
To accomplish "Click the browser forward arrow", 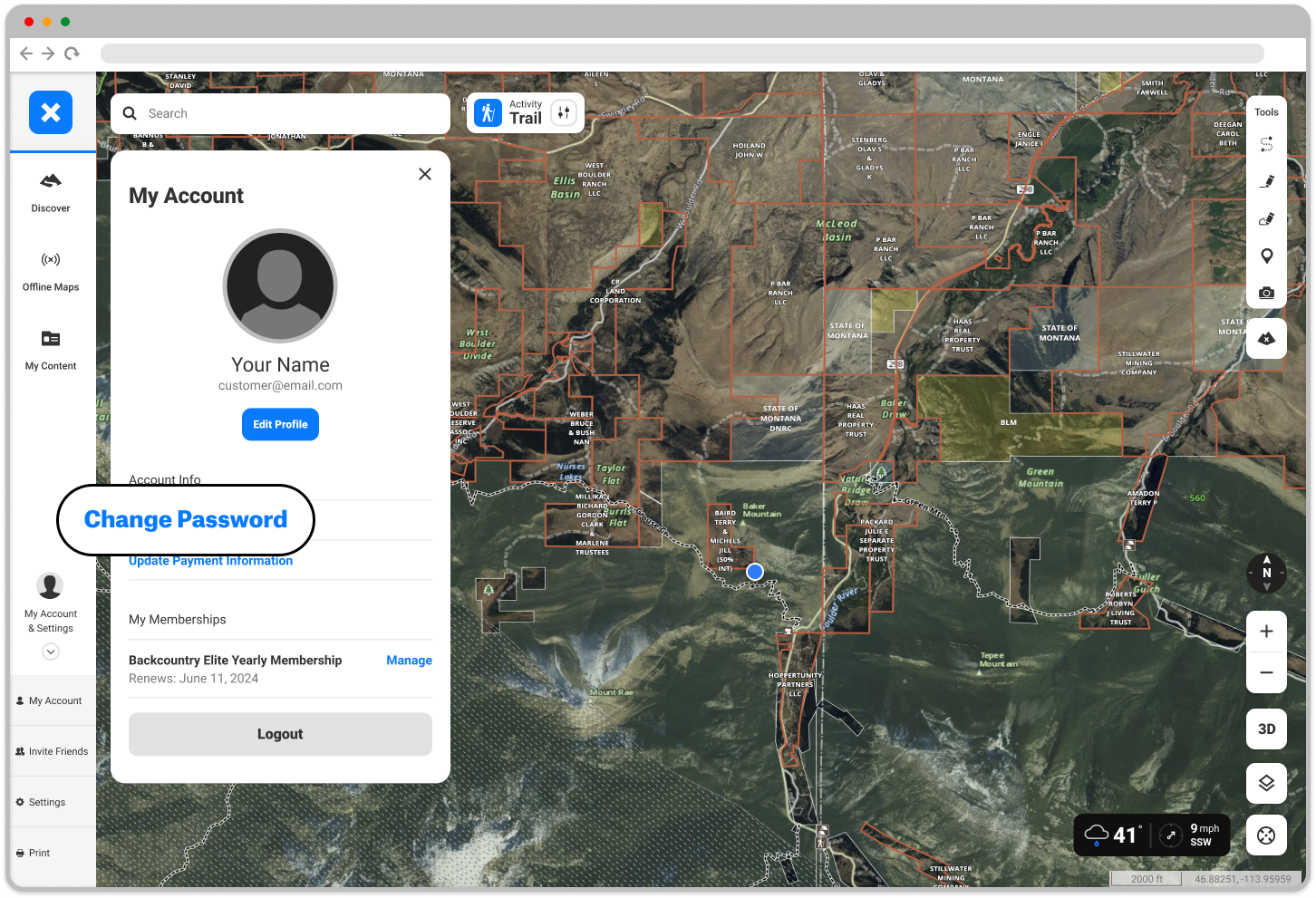I will point(48,53).
